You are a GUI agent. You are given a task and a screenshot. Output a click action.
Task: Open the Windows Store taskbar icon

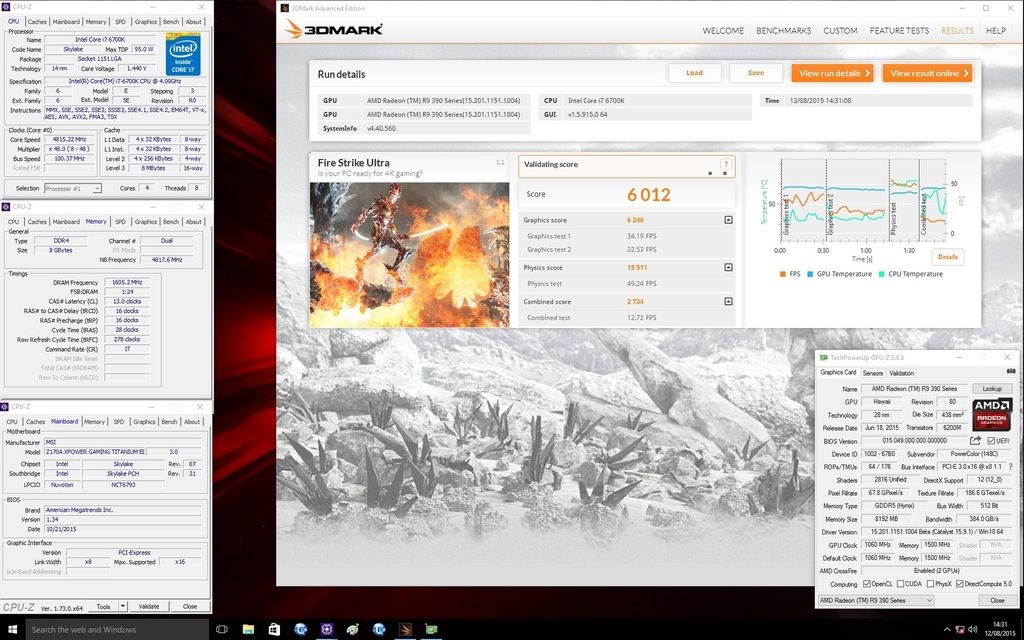[x=274, y=630]
